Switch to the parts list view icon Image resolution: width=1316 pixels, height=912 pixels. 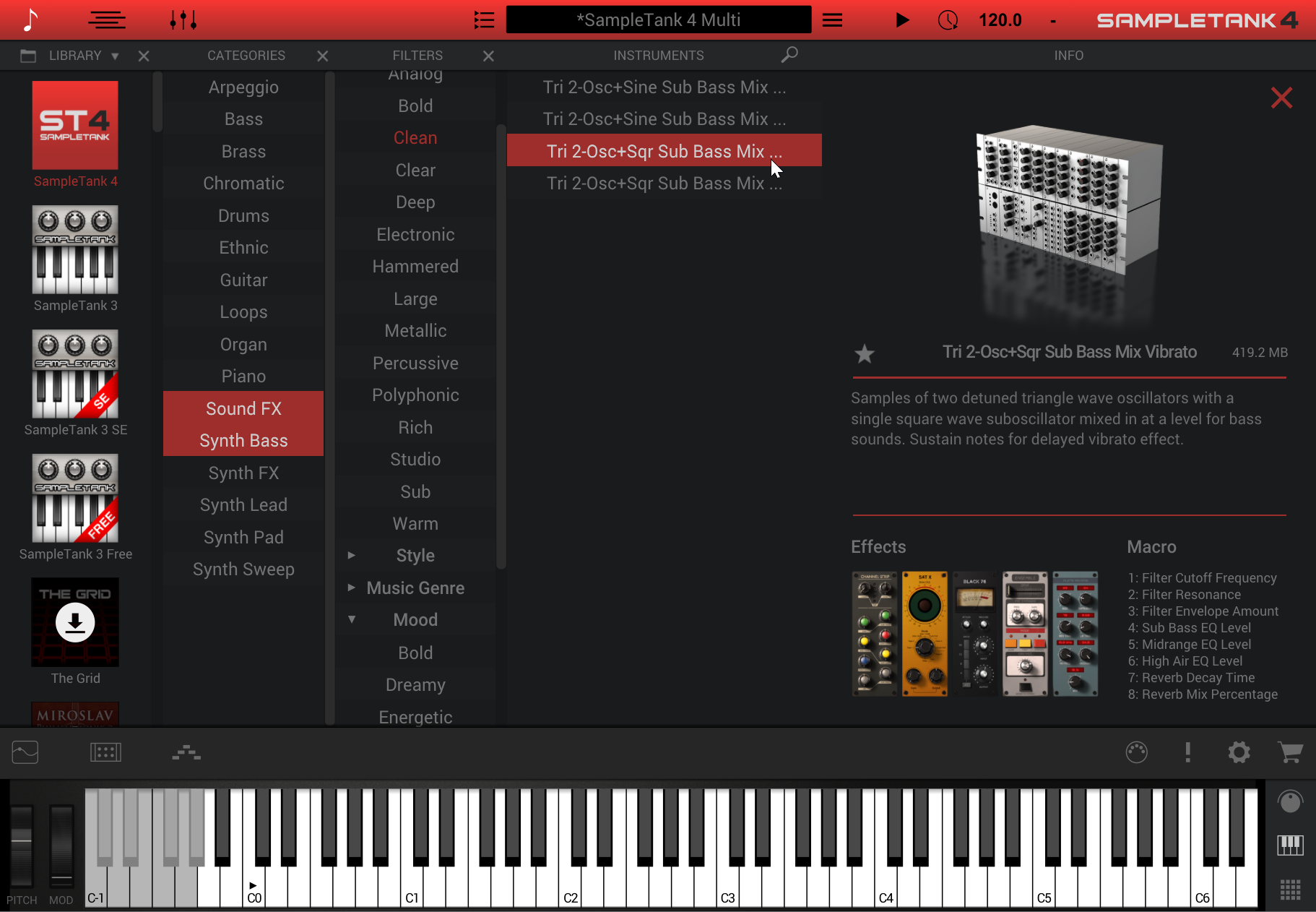point(107,20)
